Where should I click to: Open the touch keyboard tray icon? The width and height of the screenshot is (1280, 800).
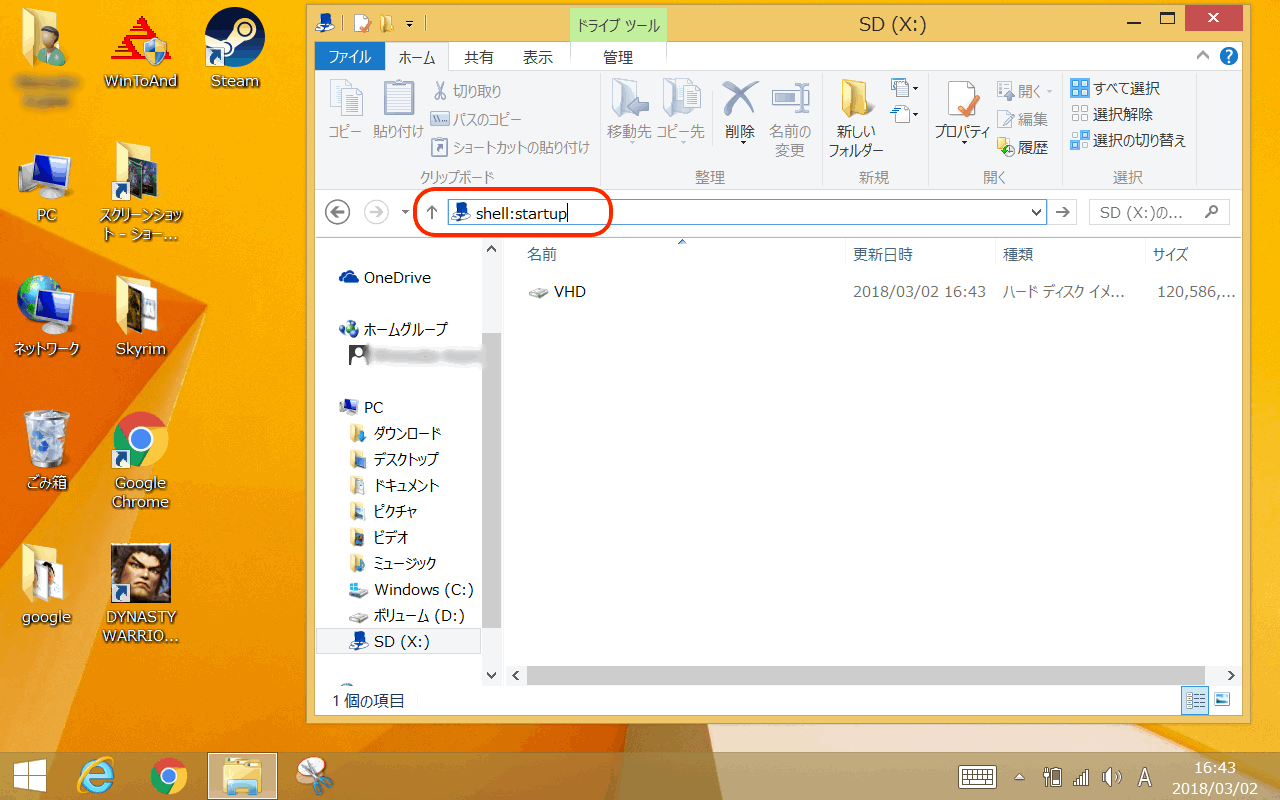pyautogui.click(x=977, y=777)
